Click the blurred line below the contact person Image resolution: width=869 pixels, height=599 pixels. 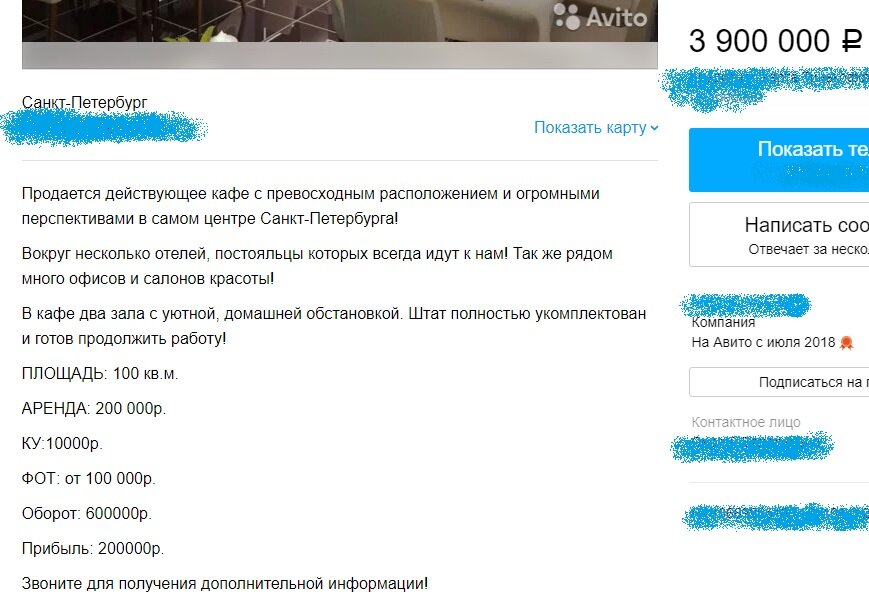pos(775,516)
